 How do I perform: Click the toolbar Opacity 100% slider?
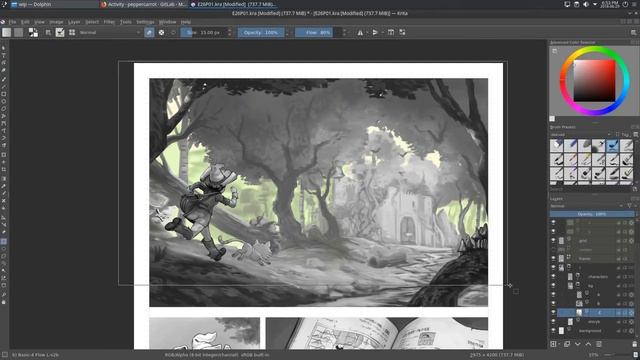(261, 32)
